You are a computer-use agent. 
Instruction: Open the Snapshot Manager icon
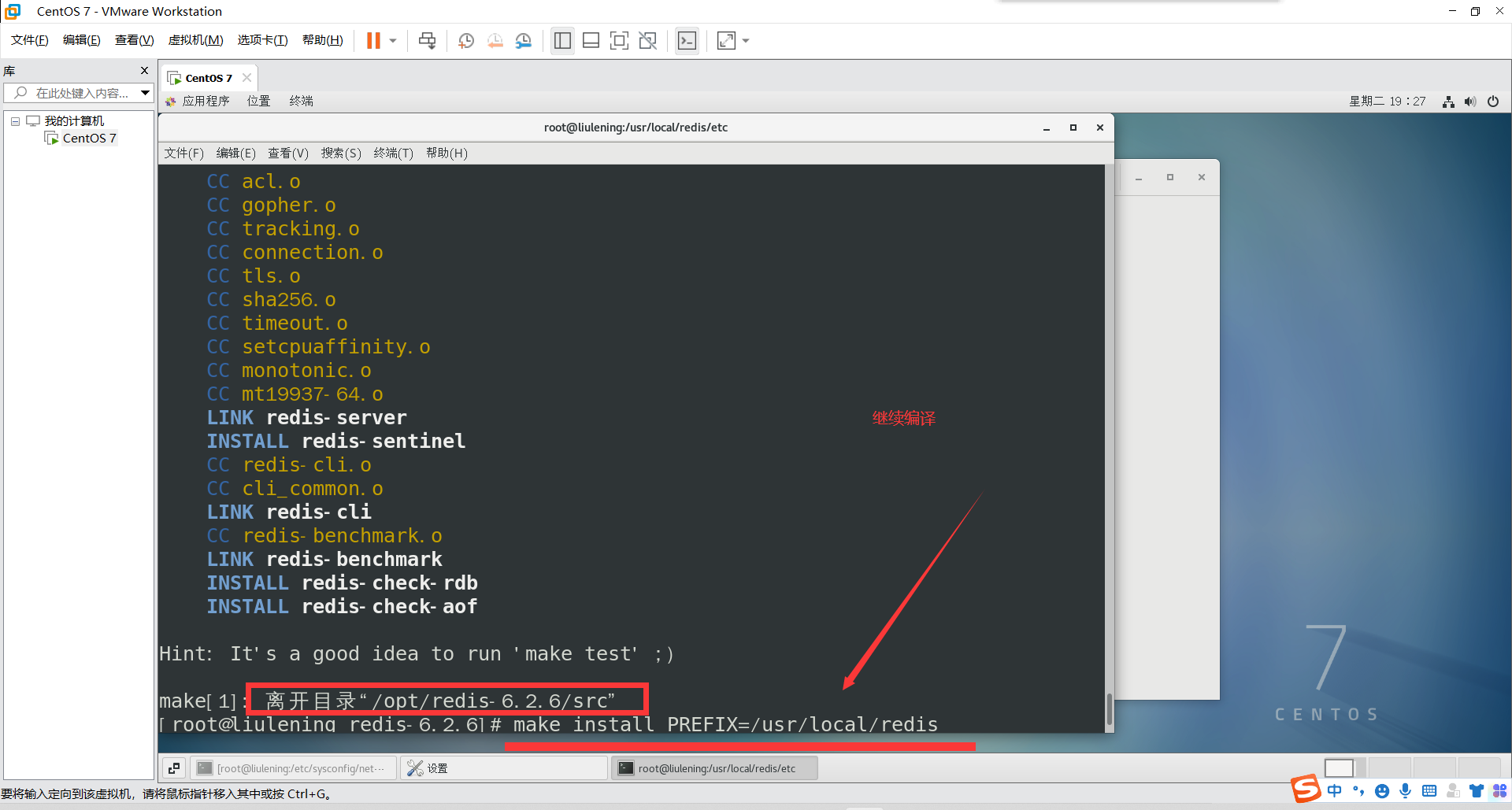coord(524,40)
